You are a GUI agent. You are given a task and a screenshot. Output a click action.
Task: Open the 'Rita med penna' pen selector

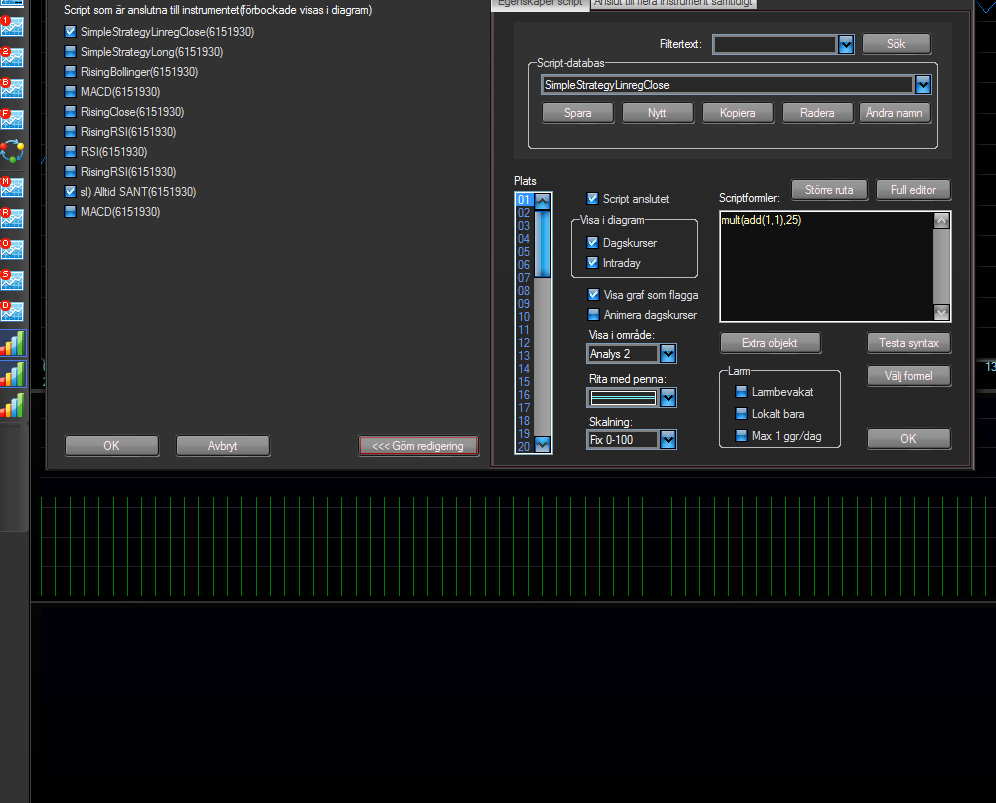tap(668, 398)
